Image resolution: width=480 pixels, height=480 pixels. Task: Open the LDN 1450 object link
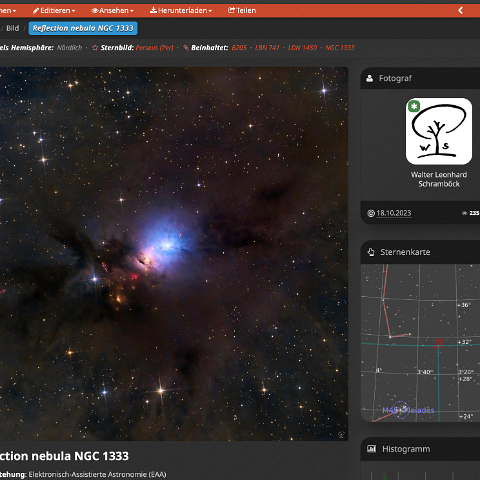[x=302, y=48]
